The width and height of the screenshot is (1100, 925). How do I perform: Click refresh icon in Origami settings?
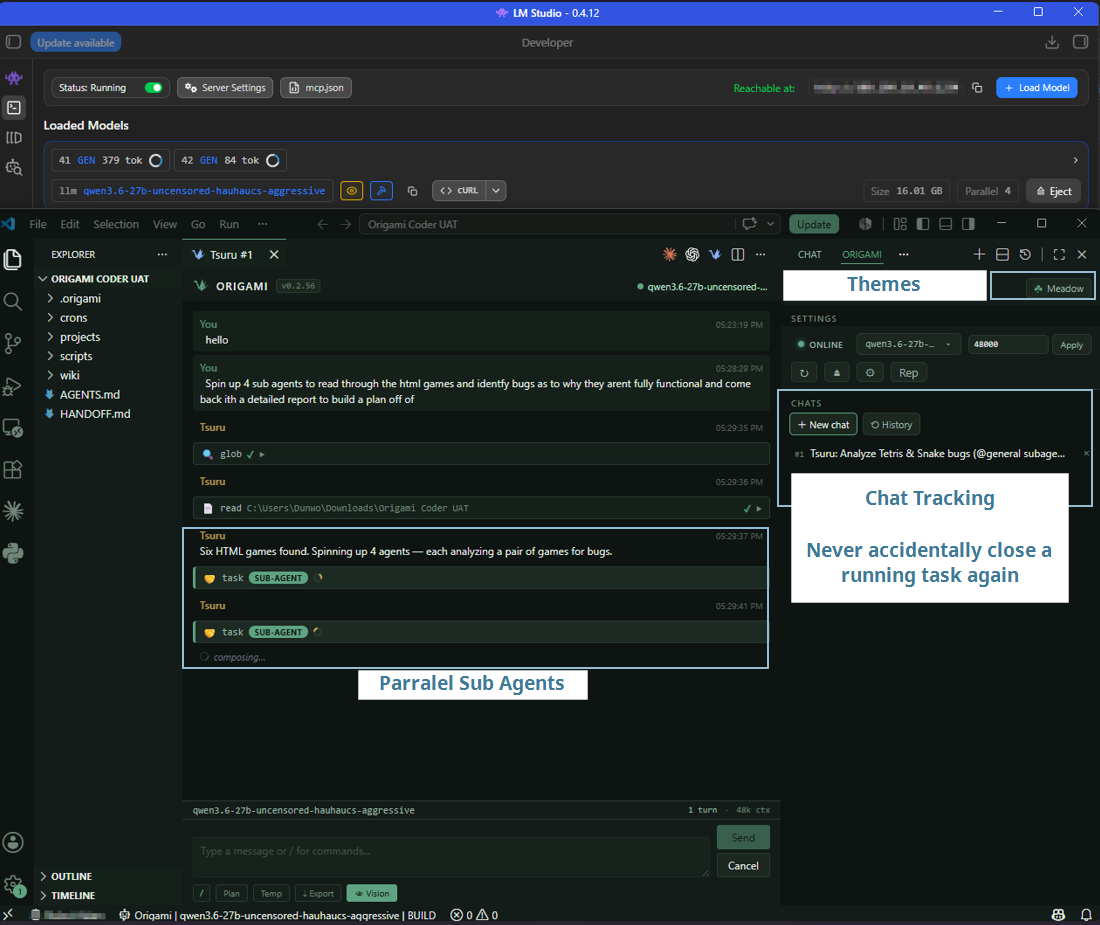804,373
